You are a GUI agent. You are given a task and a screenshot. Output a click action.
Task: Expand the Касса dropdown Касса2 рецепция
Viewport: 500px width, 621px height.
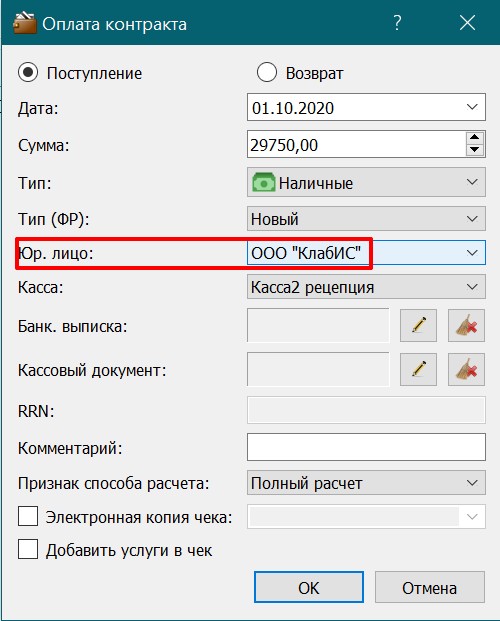366,287
